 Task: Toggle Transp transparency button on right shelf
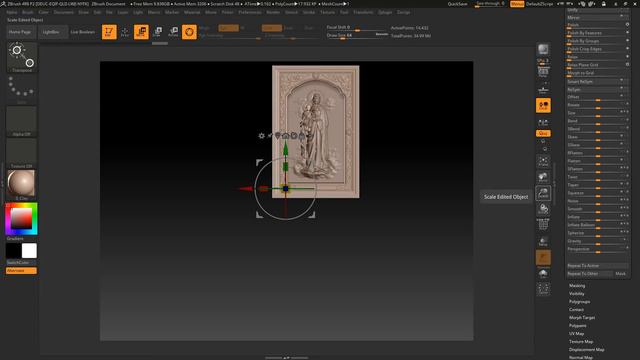(x=543, y=241)
